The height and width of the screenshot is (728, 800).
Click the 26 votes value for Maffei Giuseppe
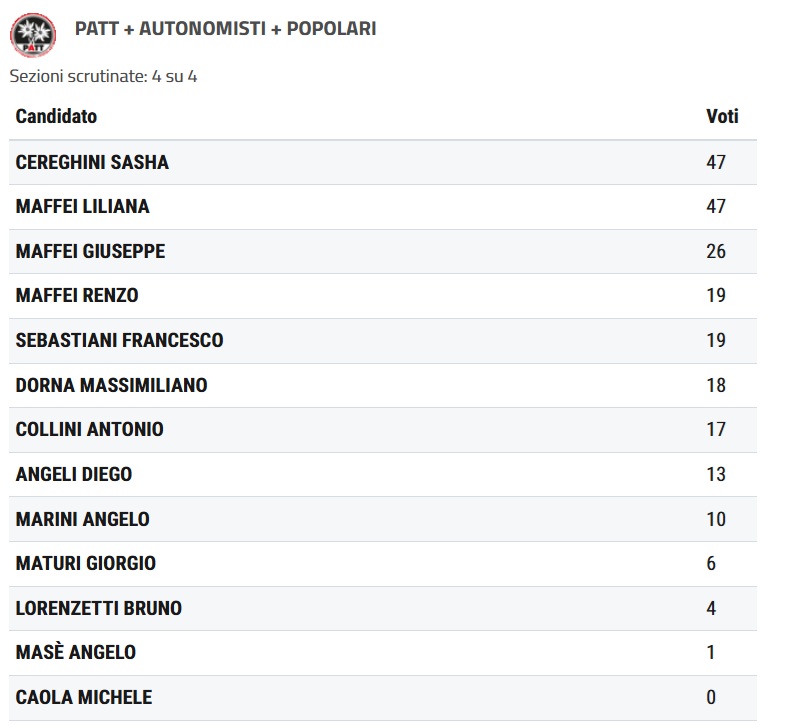tap(716, 251)
